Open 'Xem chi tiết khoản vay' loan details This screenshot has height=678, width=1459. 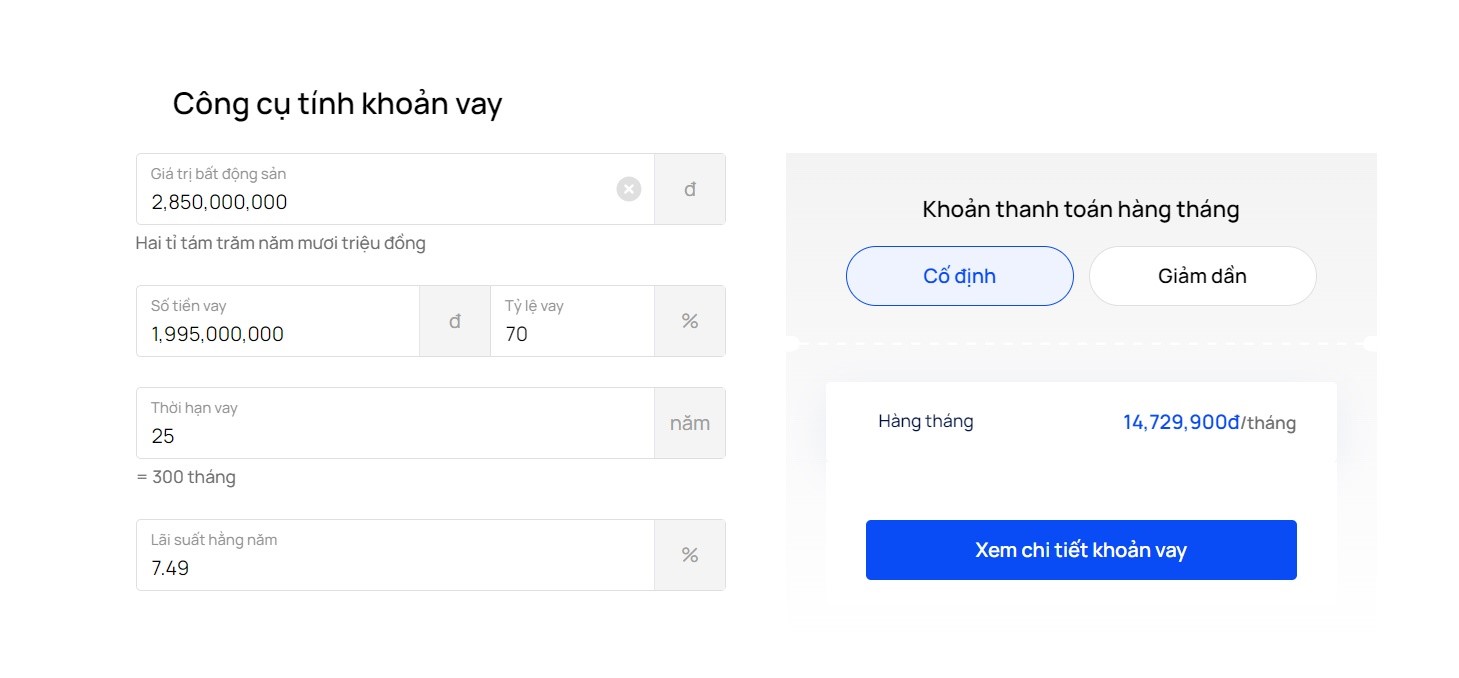pyautogui.click(x=1081, y=550)
